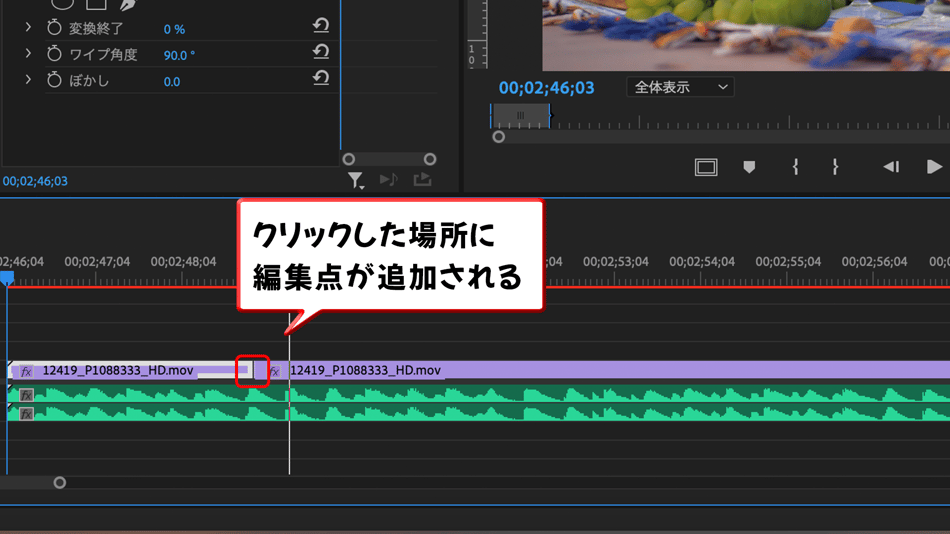The image size is (950, 534).
Task: Click the Program monitor timecode 00;02;46;03
Action: [x=546, y=88]
